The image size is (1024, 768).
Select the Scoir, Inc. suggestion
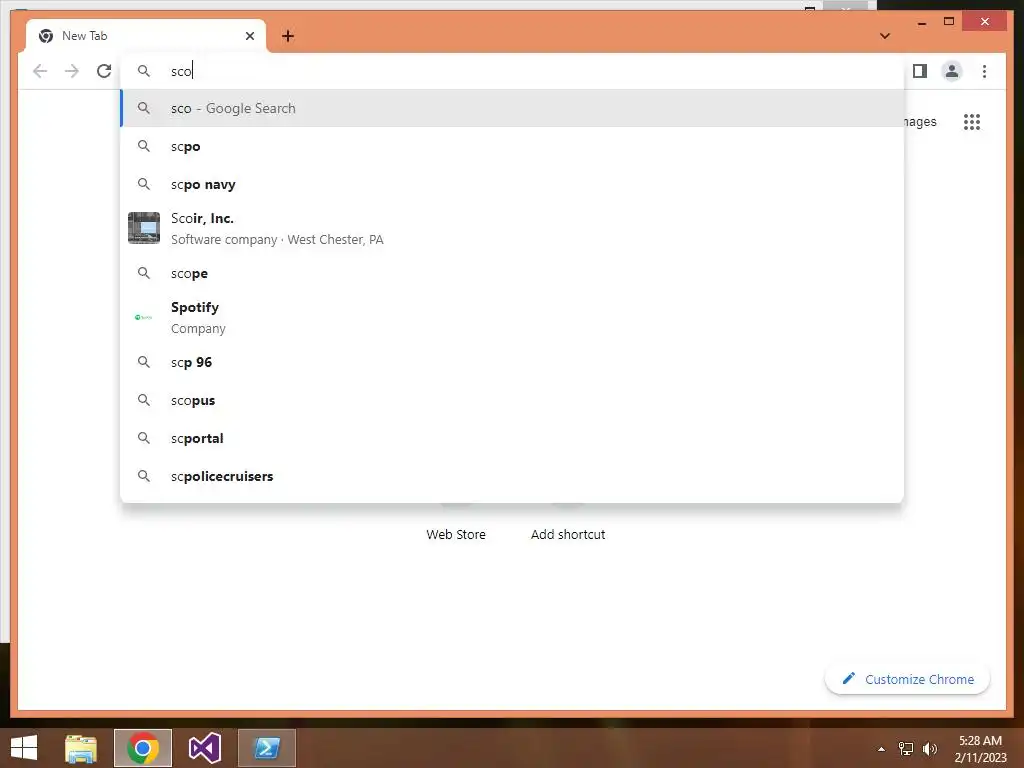point(513,229)
